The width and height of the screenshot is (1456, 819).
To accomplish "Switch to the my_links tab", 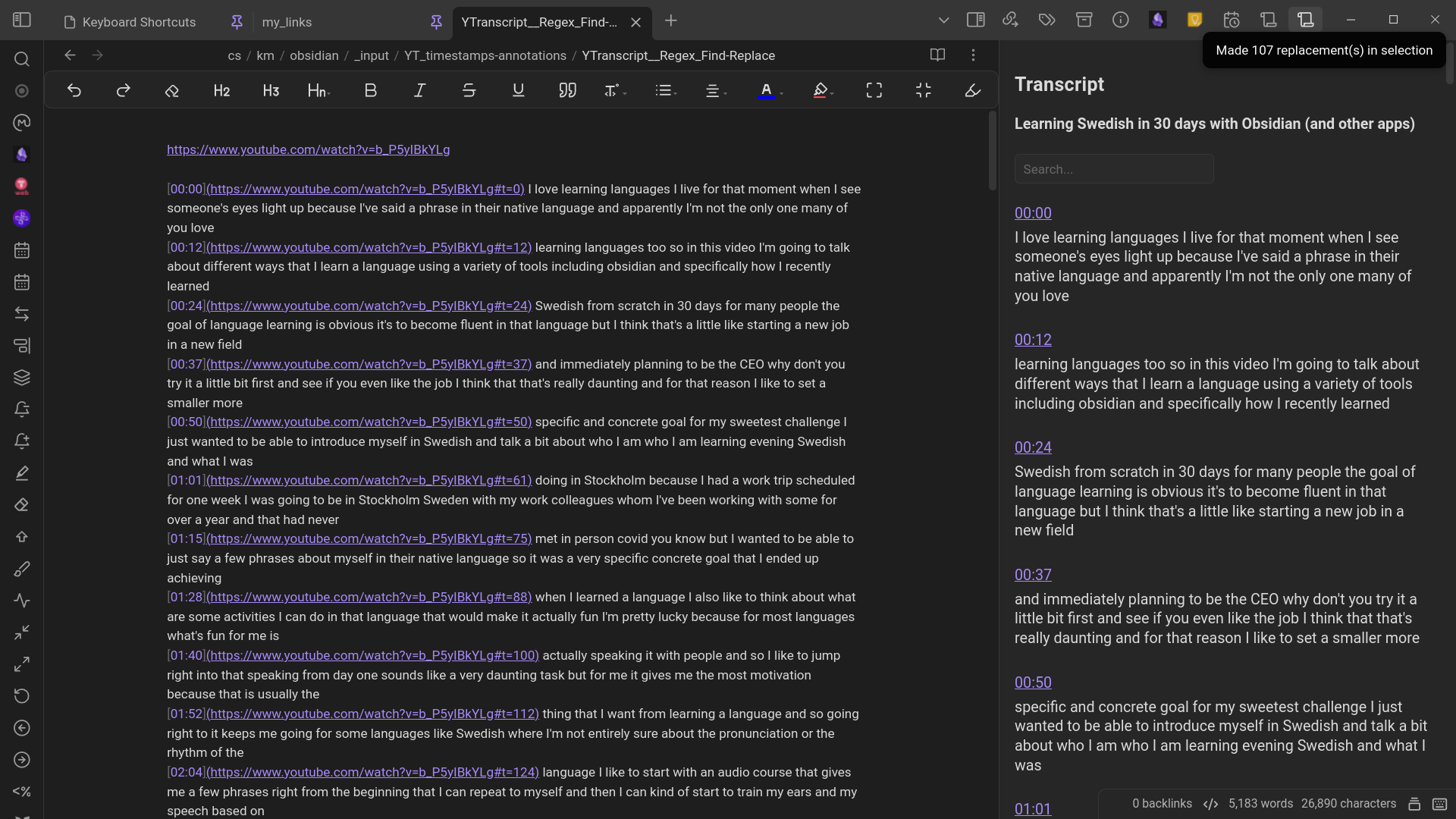I will pyautogui.click(x=287, y=22).
